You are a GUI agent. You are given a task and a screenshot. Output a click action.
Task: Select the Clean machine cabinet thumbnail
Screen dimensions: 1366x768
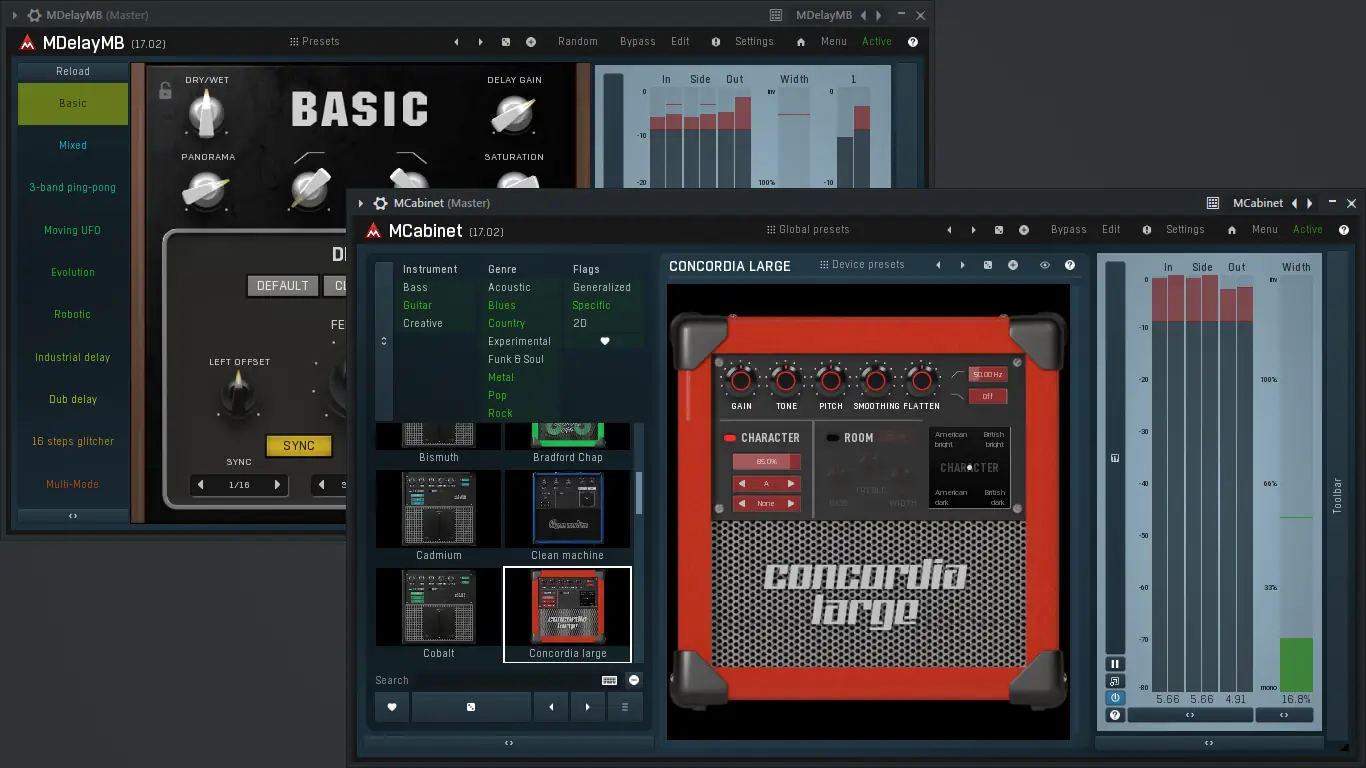tap(567, 510)
